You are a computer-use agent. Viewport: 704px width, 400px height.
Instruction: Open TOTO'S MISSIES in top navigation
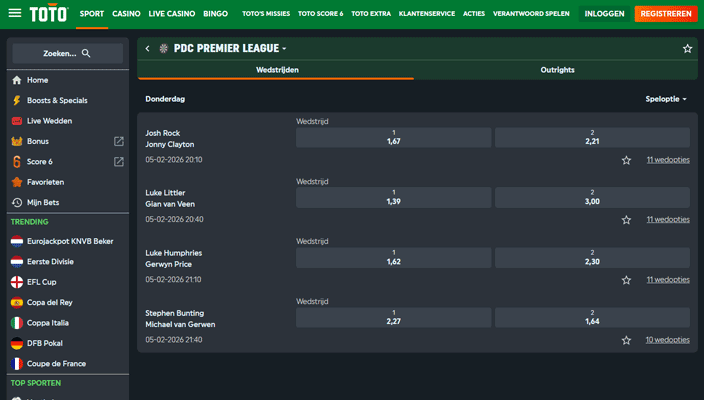pos(266,14)
